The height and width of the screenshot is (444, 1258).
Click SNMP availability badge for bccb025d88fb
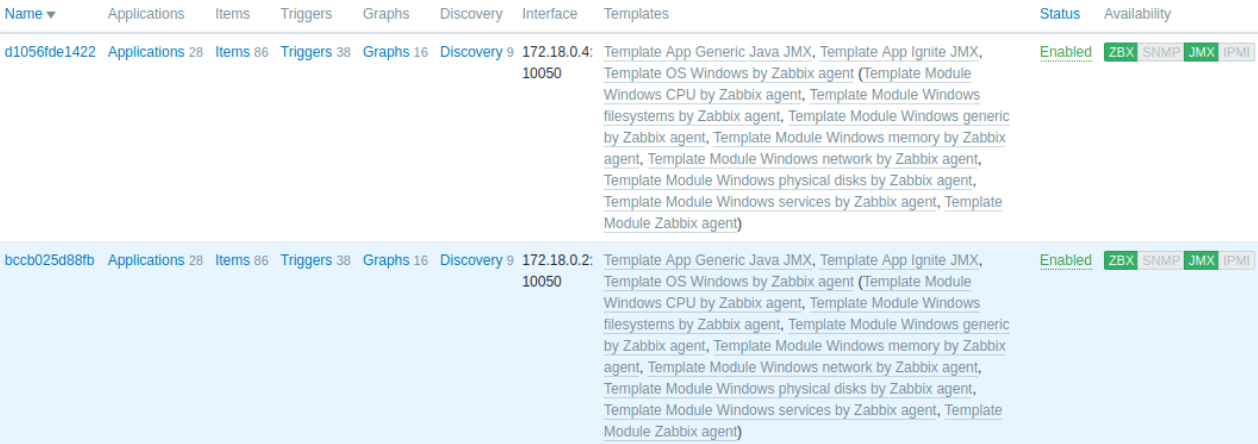tap(1161, 260)
